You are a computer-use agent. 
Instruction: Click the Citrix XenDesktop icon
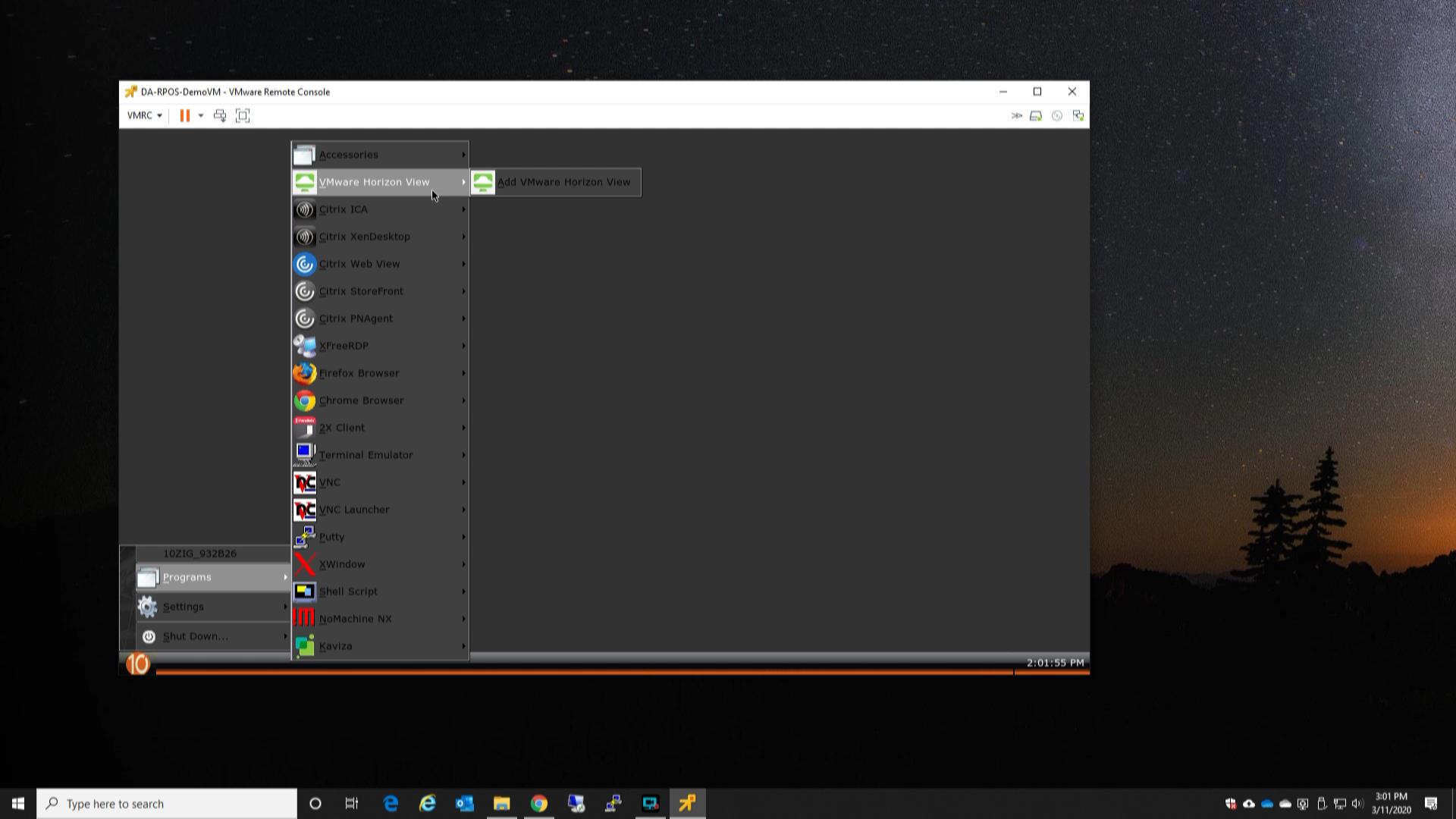point(305,237)
